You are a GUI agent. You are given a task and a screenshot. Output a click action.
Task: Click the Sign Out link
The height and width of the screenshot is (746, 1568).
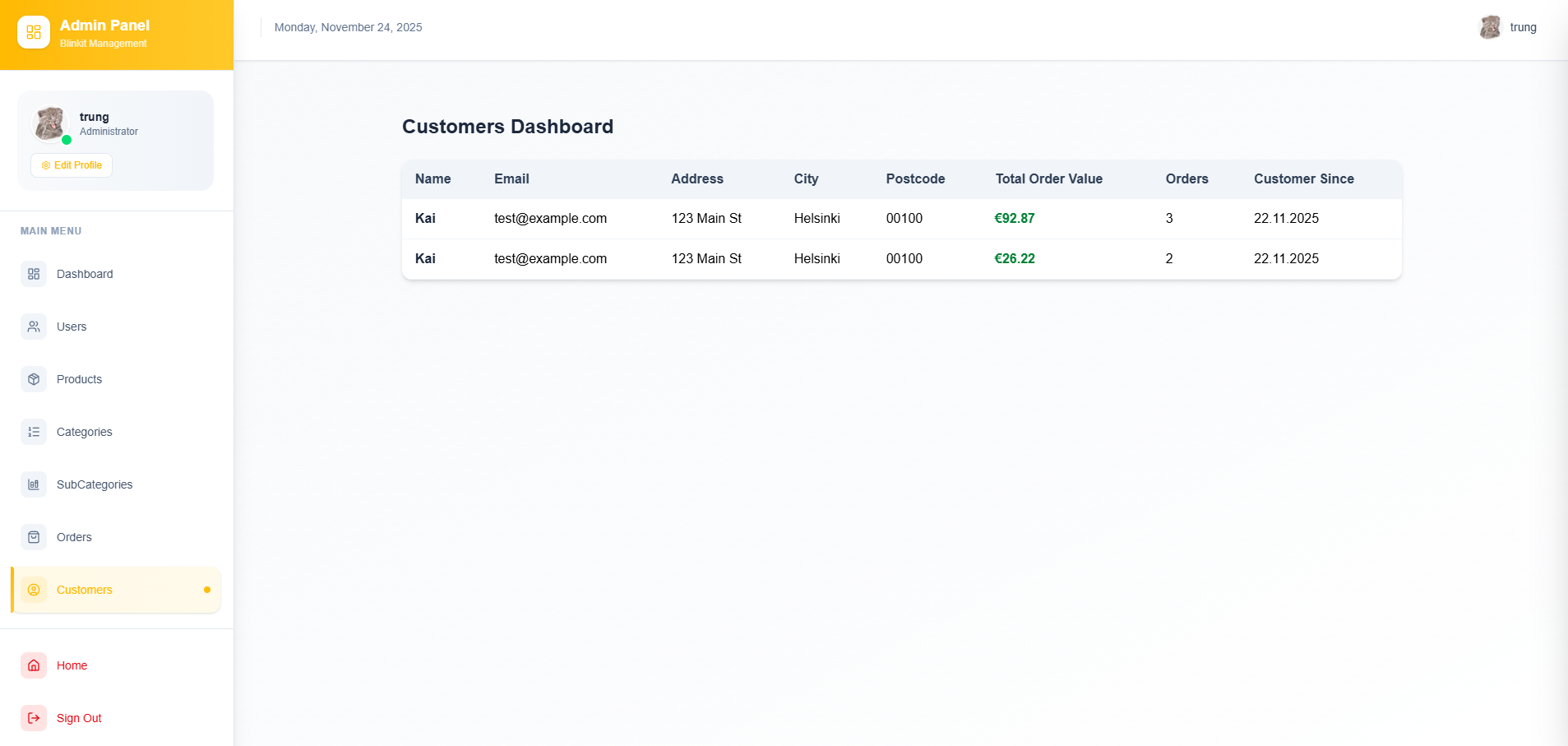pyautogui.click(x=79, y=718)
